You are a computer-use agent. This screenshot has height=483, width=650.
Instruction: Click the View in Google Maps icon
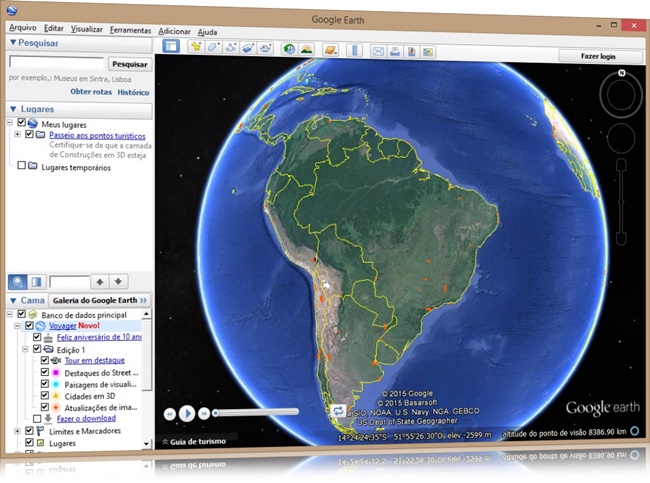tap(428, 52)
